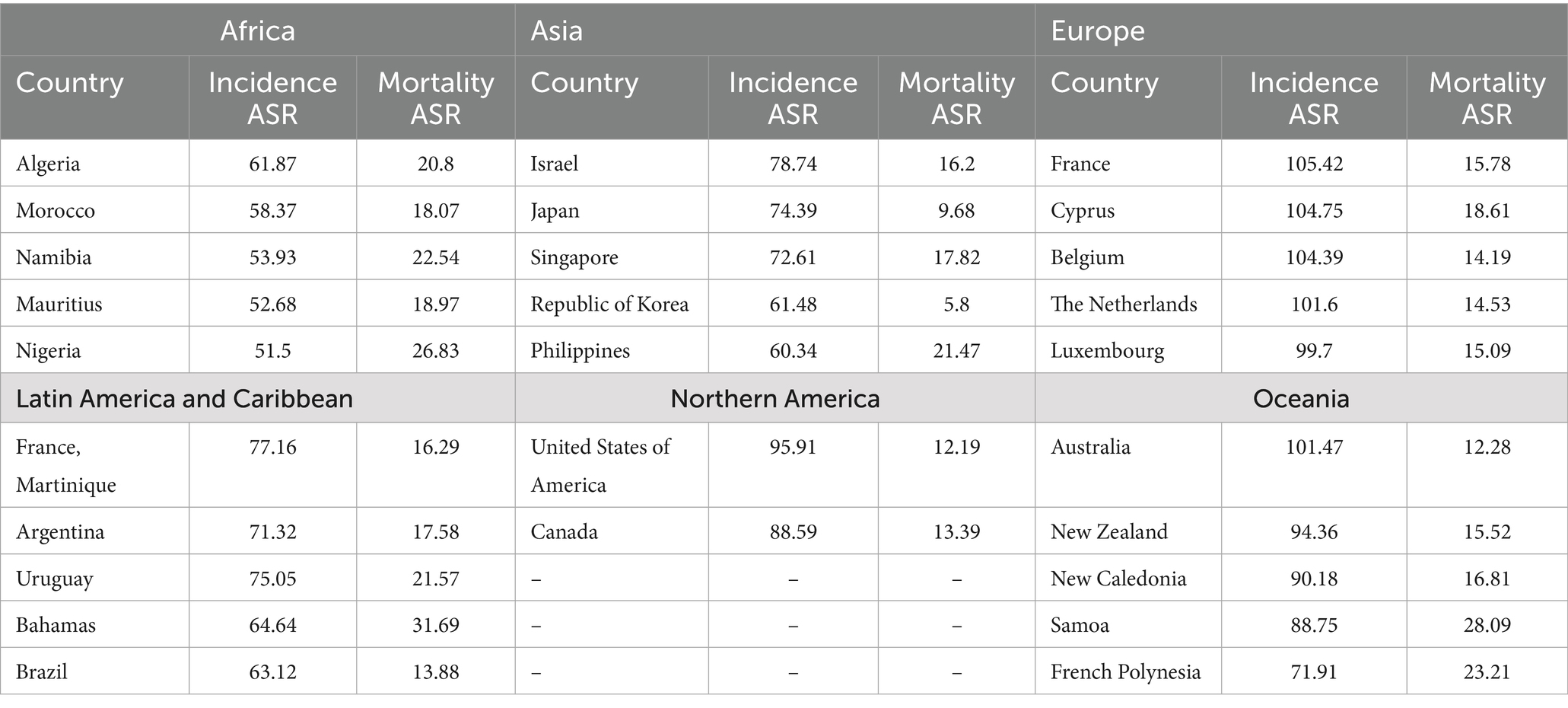Click the French Polynesia row label

(x=1125, y=672)
